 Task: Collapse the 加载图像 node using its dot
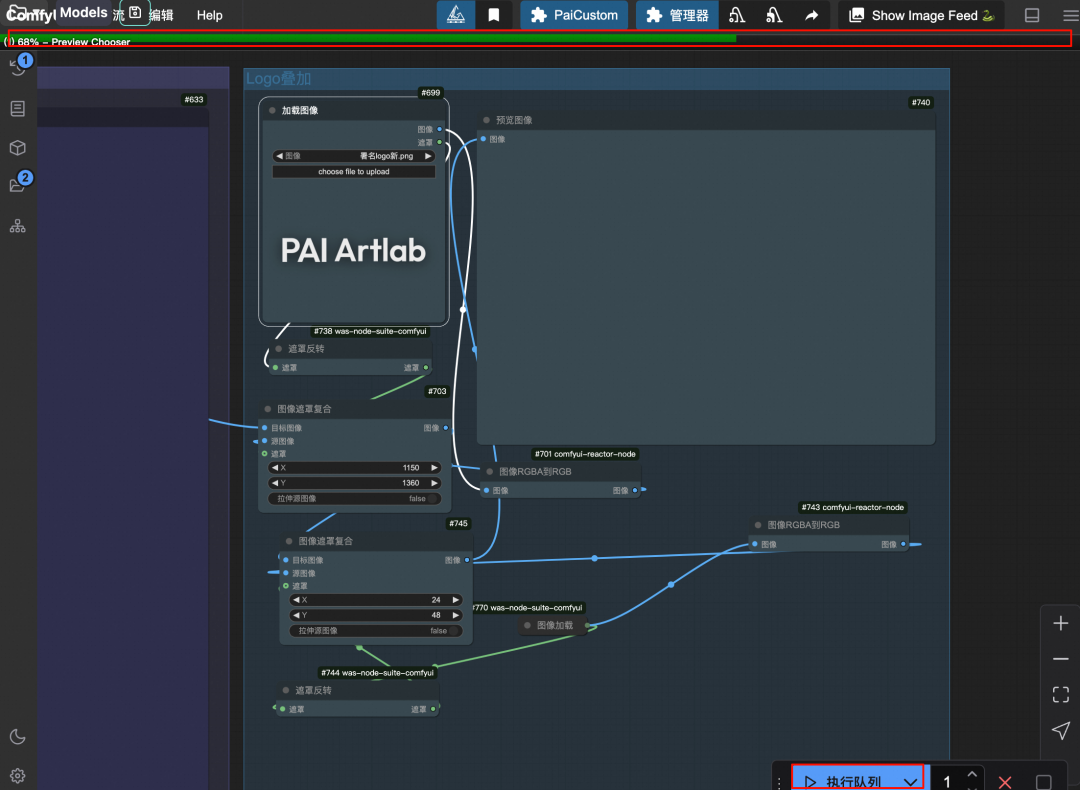pos(272,110)
